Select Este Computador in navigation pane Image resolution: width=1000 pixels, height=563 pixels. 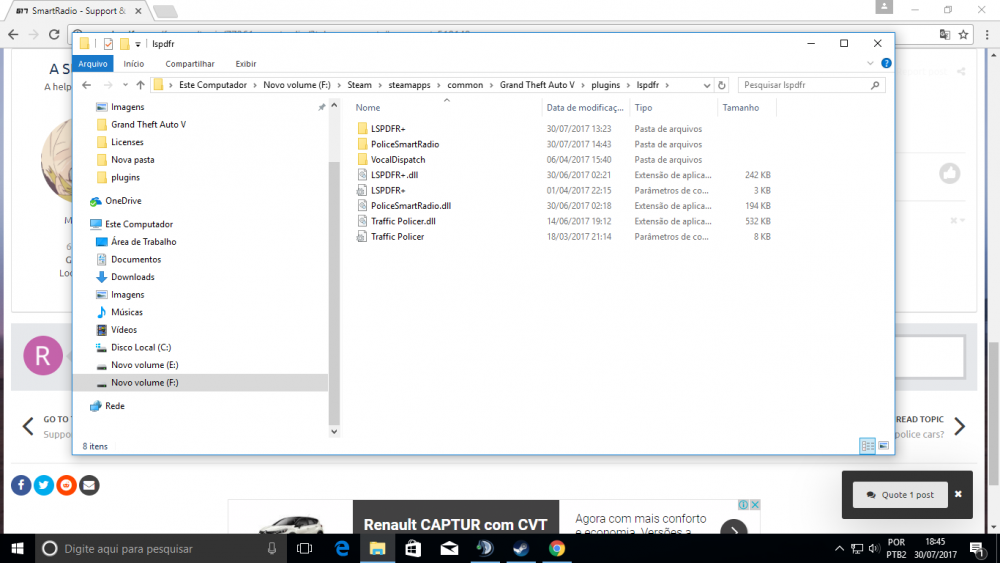tap(139, 224)
